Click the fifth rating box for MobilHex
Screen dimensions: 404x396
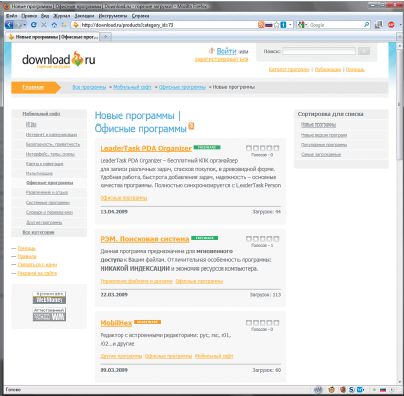276,323
